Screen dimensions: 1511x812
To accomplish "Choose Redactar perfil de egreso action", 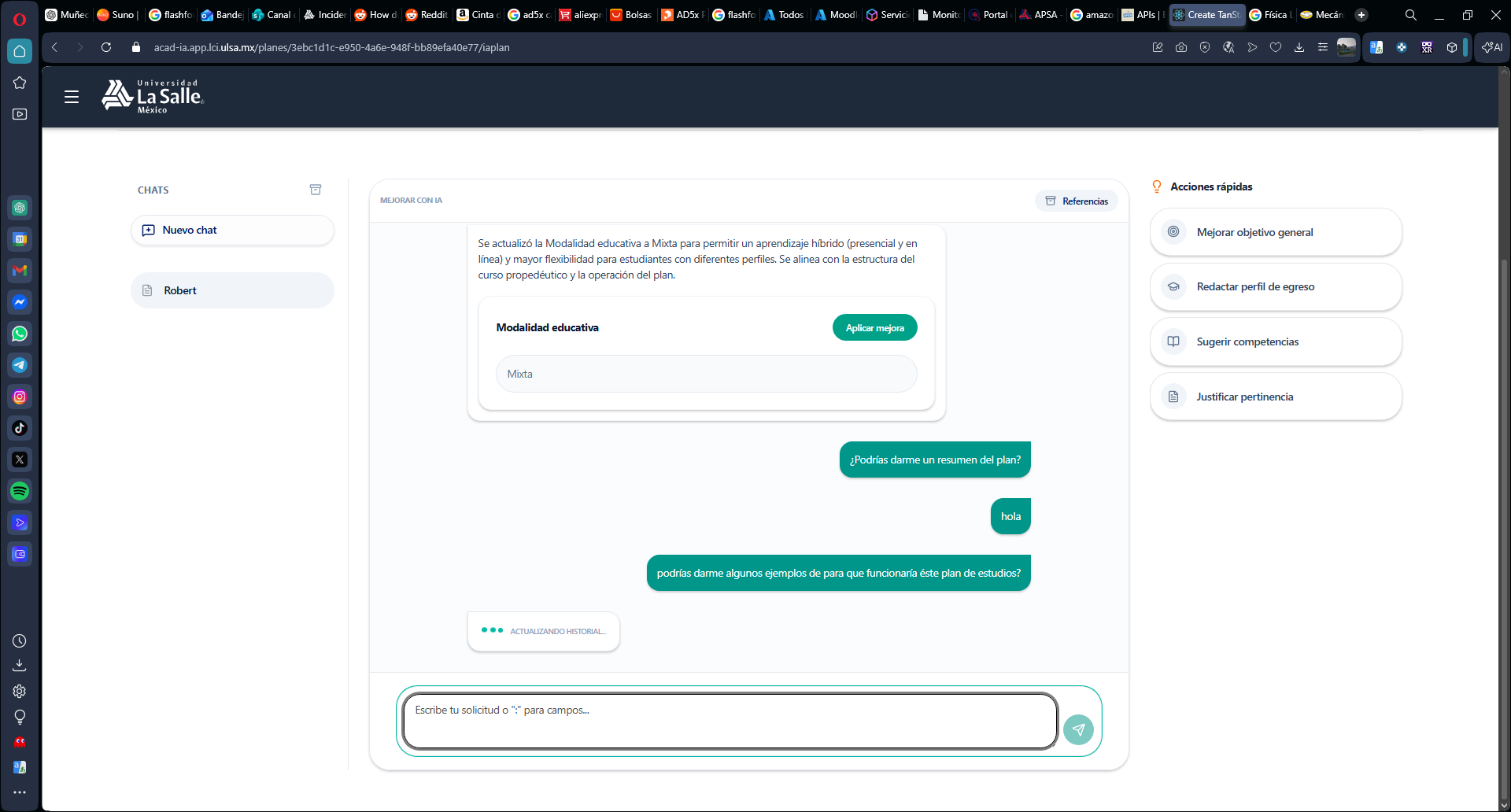I will (x=1275, y=286).
